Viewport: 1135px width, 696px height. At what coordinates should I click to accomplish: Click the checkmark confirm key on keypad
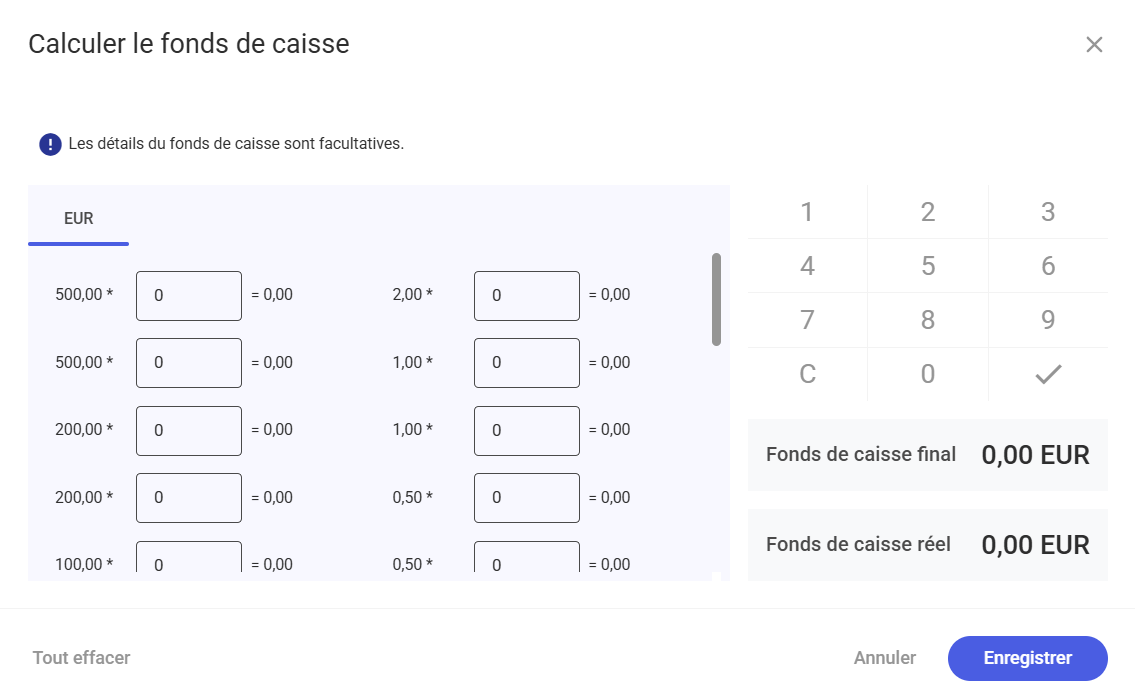click(x=1048, y=374)
